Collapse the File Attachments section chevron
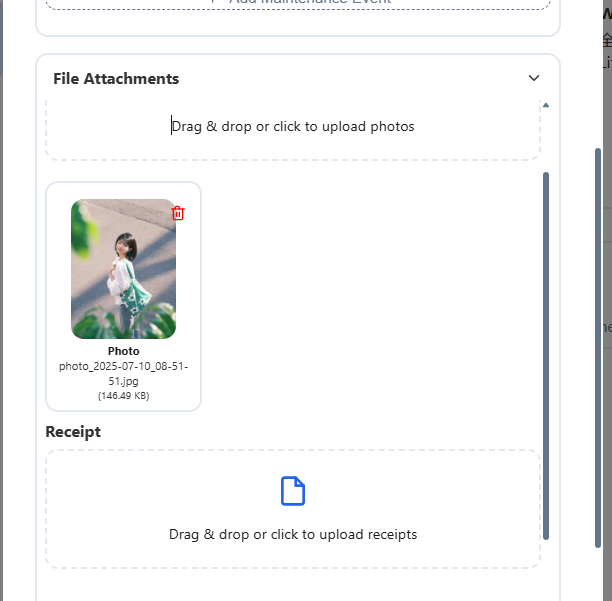Viewport: 612px width, 601px height. 534,78
